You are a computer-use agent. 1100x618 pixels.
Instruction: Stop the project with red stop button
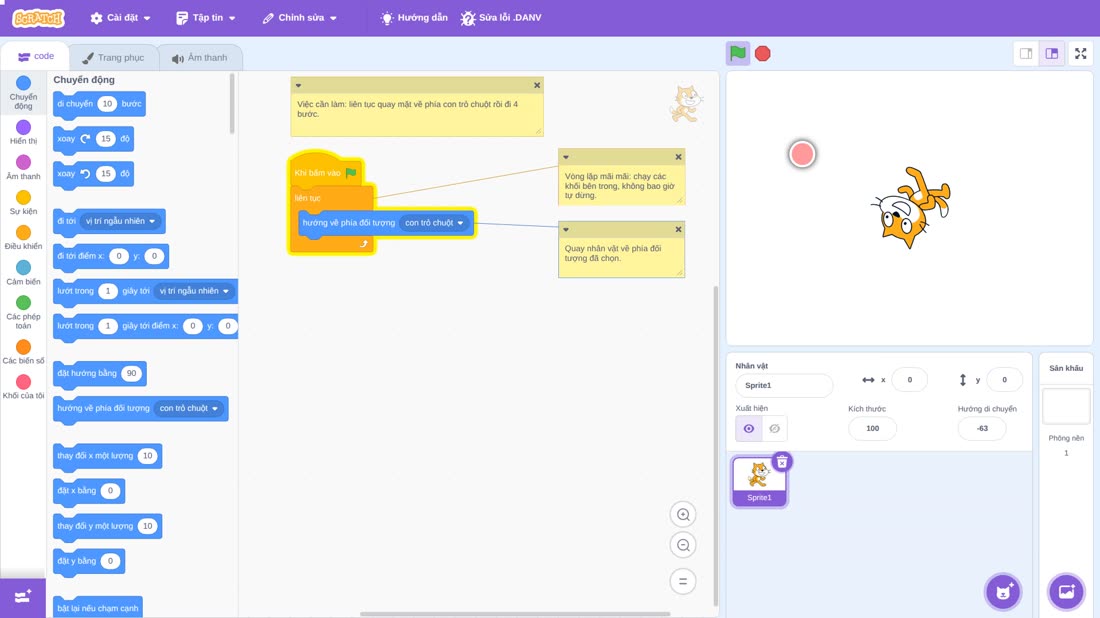[x=763, y=53]
